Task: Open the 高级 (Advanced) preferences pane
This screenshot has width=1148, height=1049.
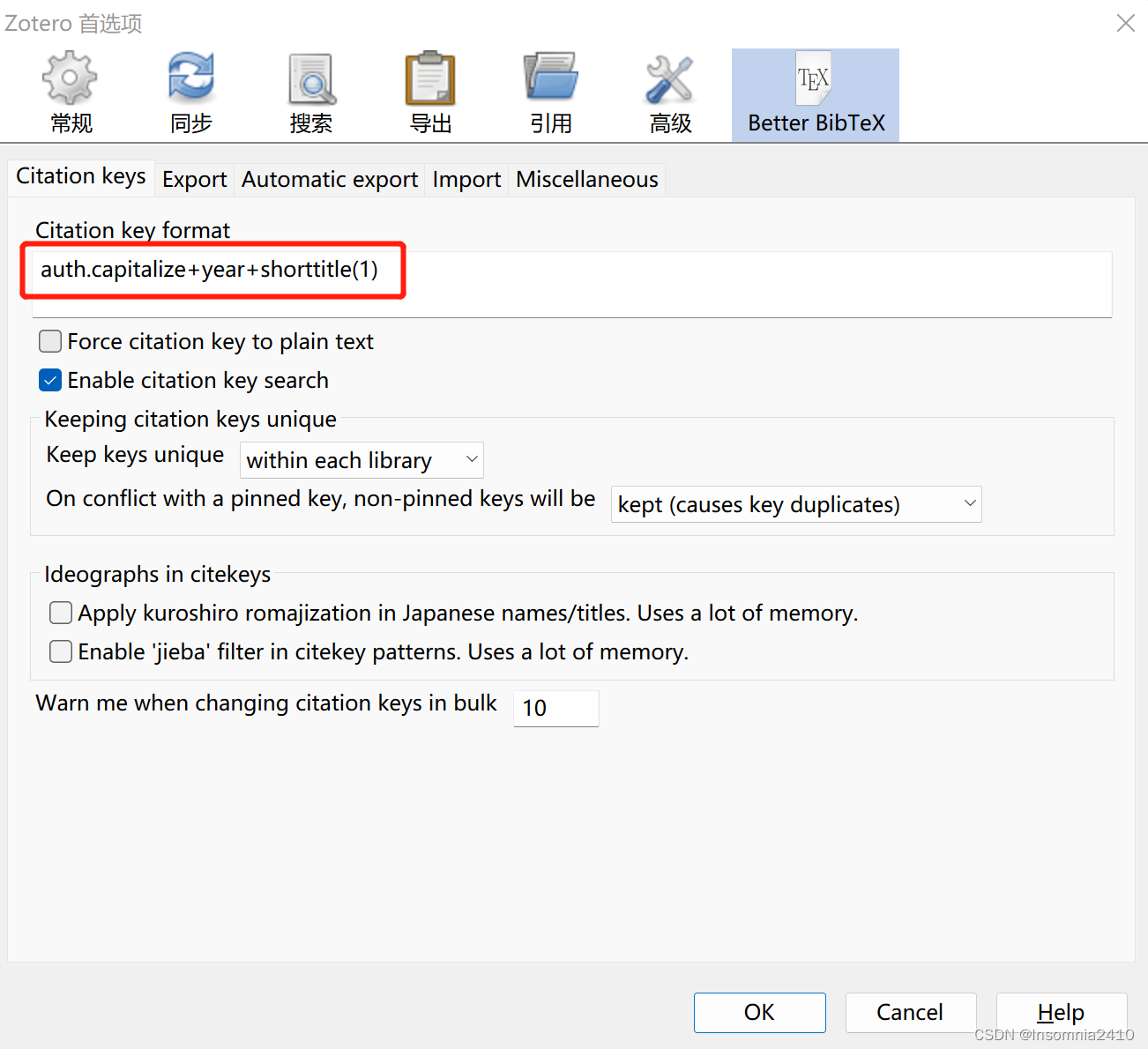Action: coord(670,94)
